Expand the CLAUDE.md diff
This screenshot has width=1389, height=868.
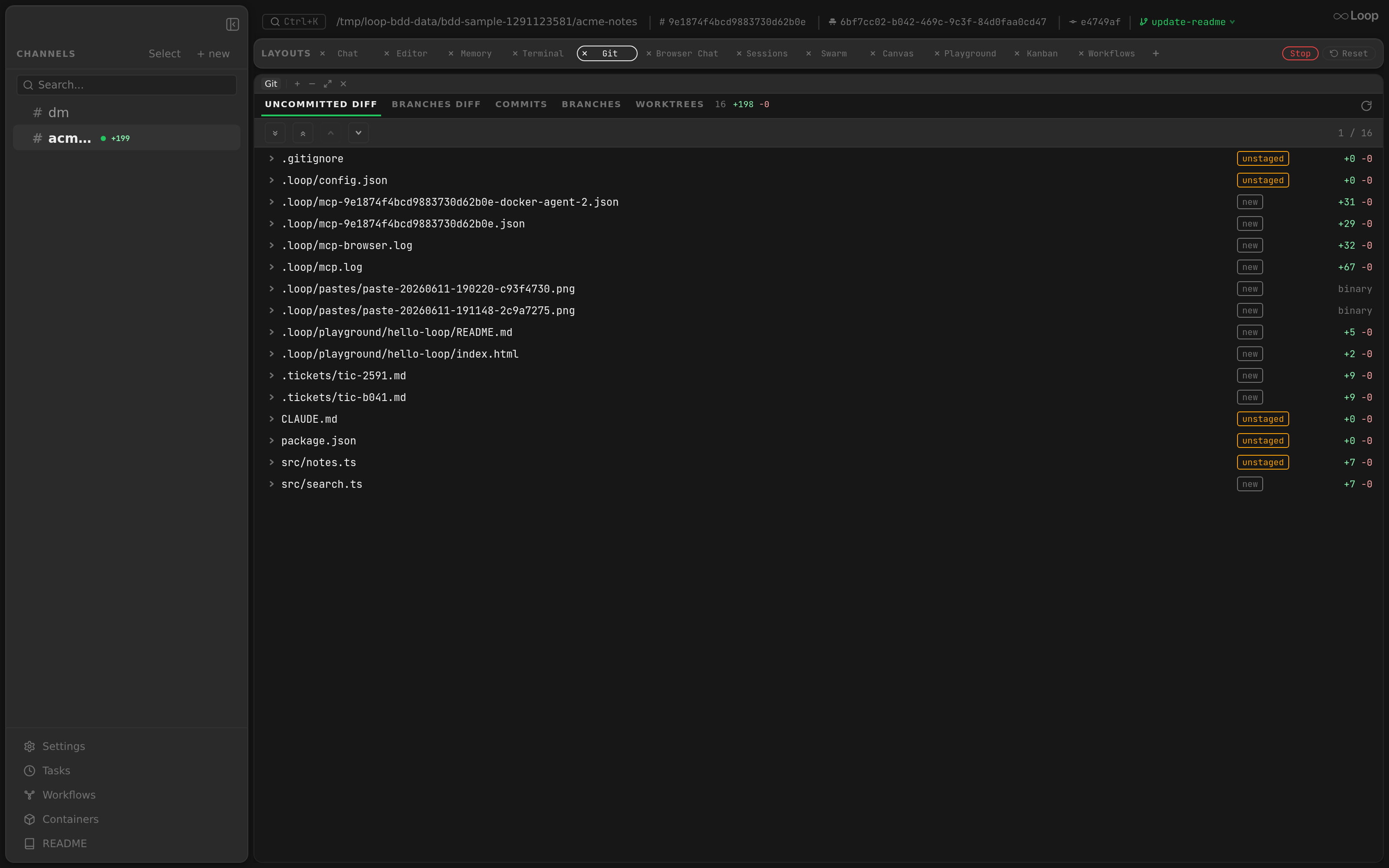(271, 419)
